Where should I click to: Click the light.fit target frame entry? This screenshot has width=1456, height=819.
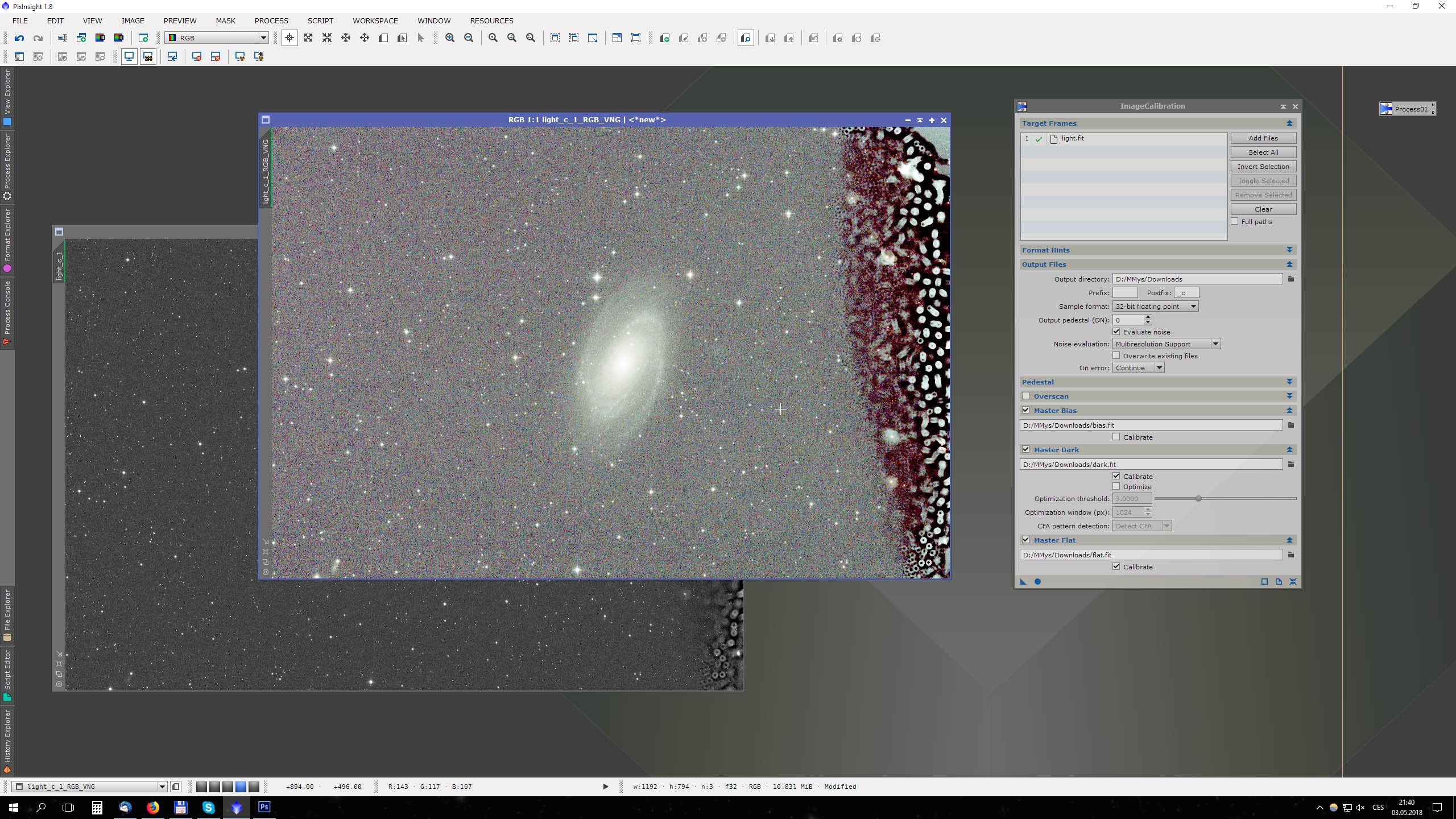[x=1073, y=138]
